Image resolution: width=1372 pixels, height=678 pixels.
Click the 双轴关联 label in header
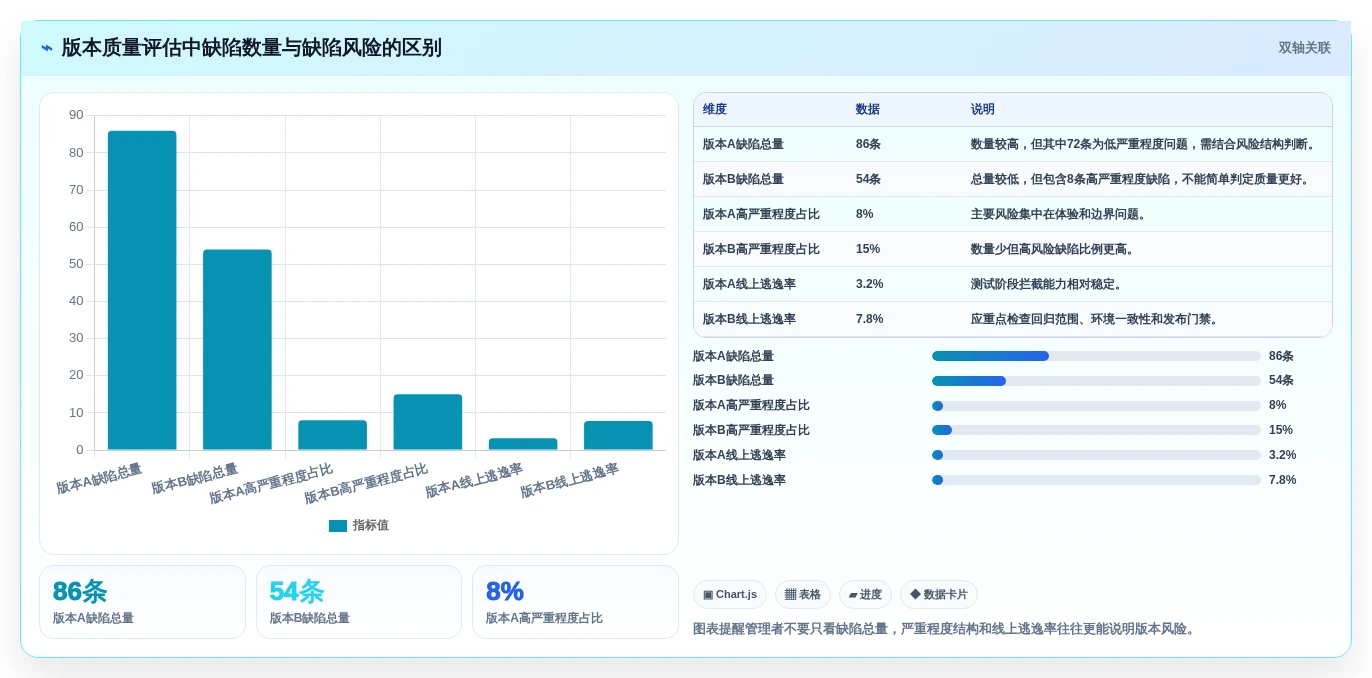coord(1304,48)
